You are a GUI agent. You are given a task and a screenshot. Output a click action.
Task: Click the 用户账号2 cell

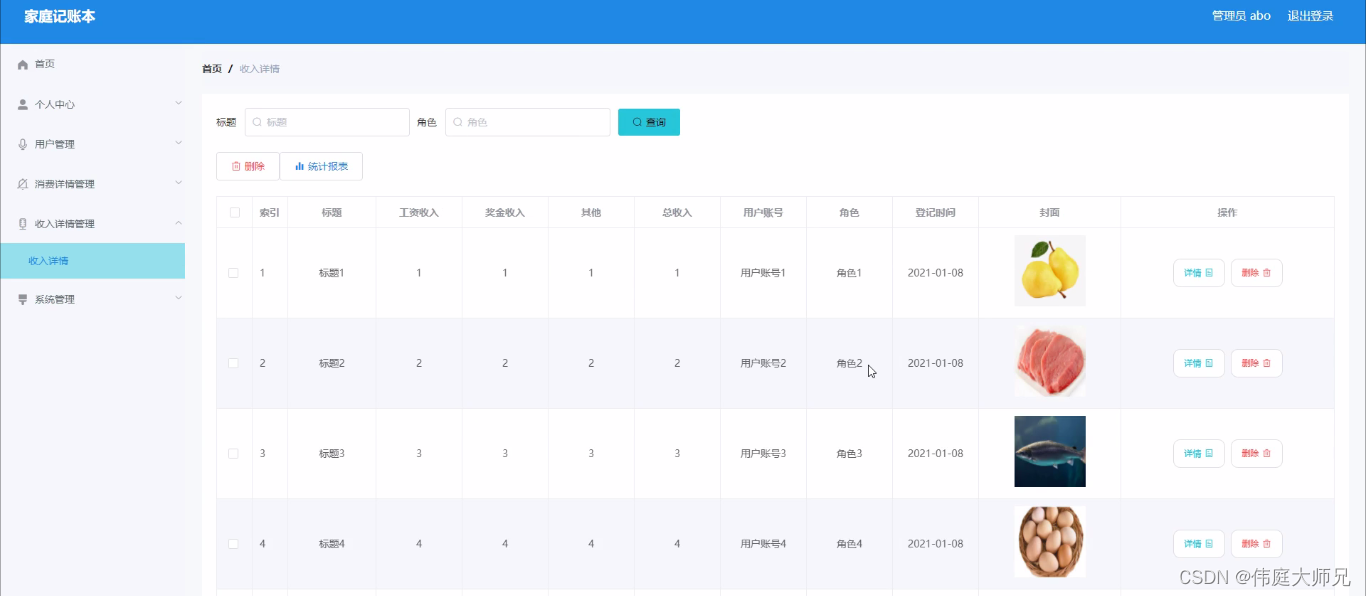pos(763,363)
